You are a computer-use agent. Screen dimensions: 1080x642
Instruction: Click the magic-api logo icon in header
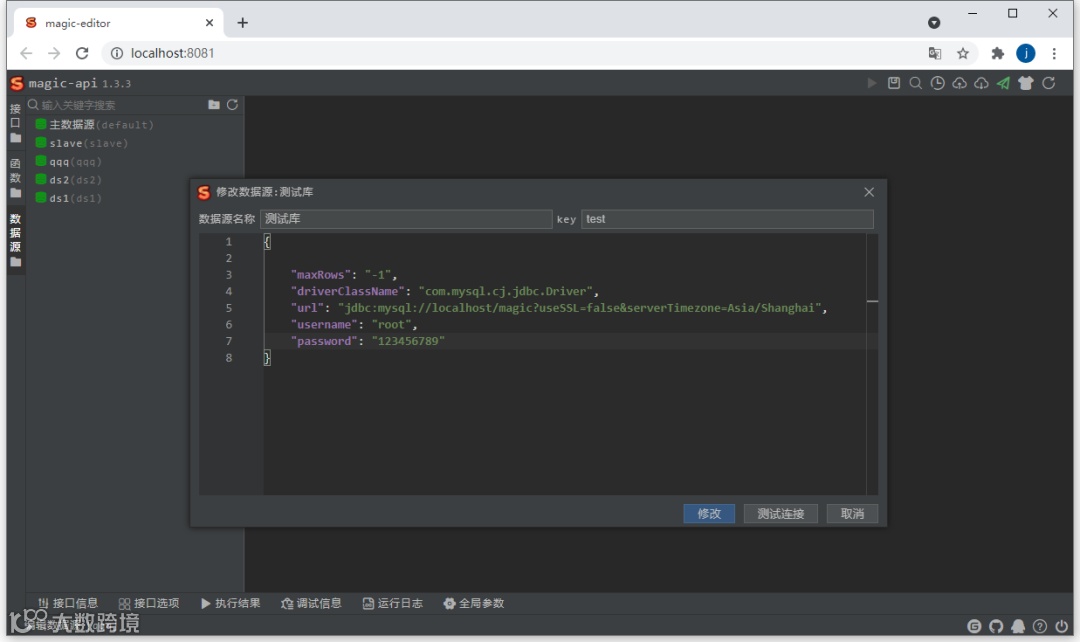pyautogui.click(x=17, y=83)
